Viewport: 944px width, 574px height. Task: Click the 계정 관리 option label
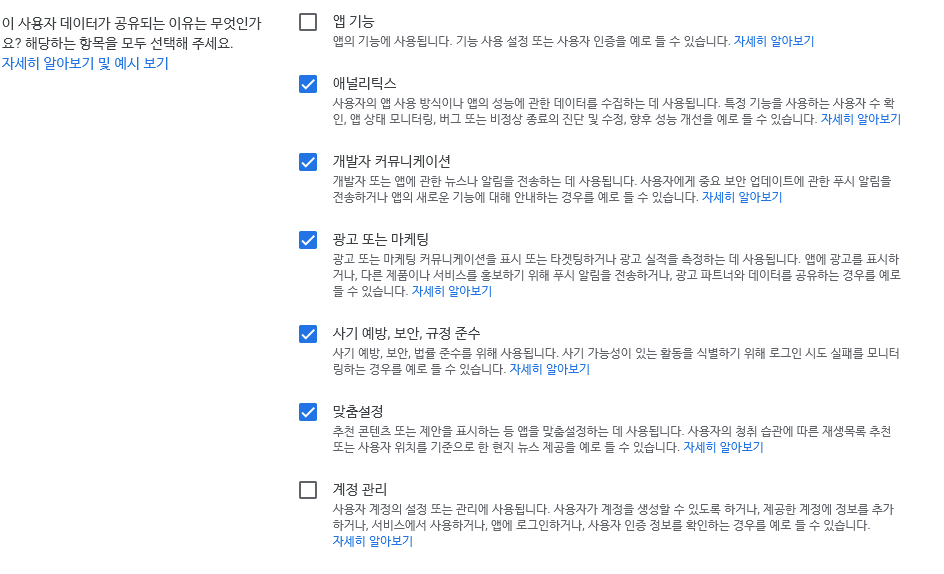point(359,489)
